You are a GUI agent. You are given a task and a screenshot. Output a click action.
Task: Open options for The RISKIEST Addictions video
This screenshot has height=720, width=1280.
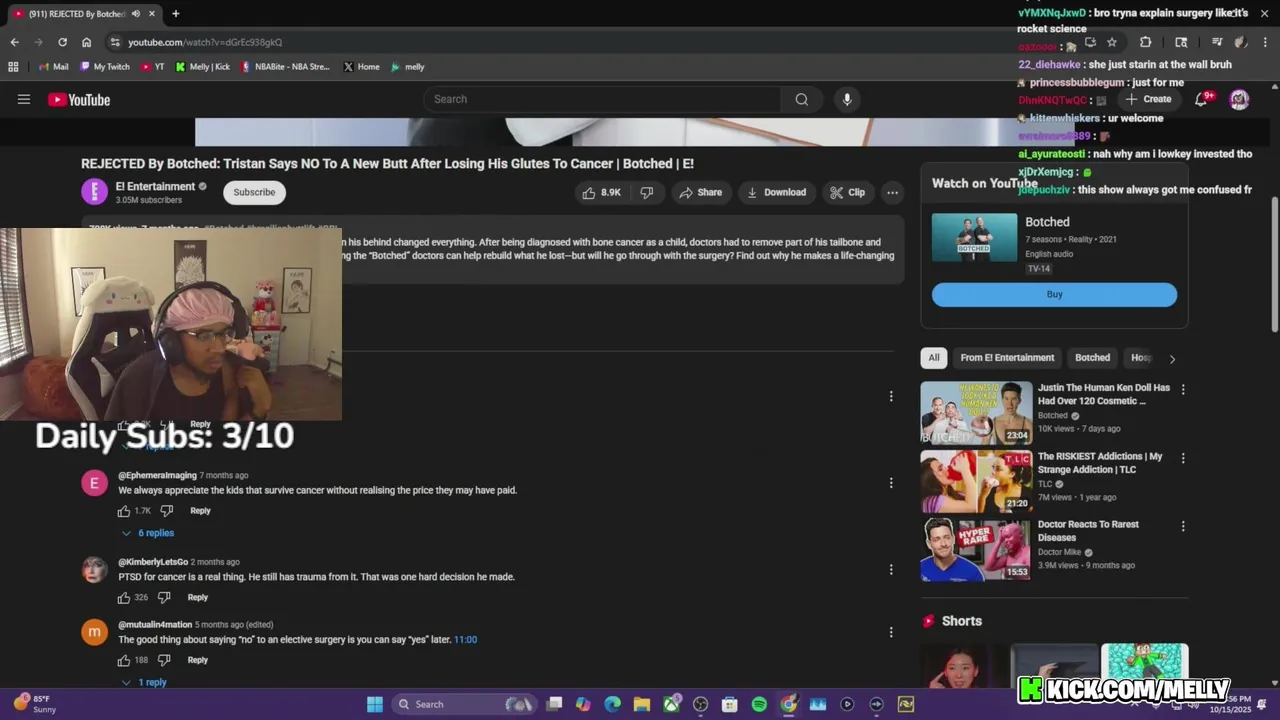pyautogui.click(x=1183, y=458)
